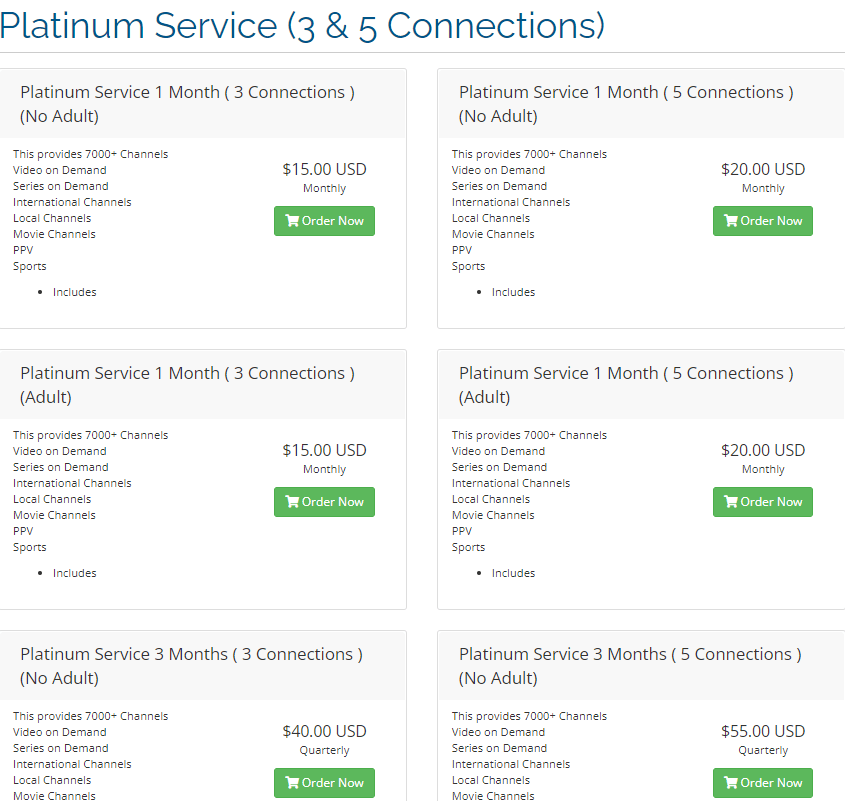Click the $40.00 USD Quarterly price
845x801 pixels.
coord(324,731)
